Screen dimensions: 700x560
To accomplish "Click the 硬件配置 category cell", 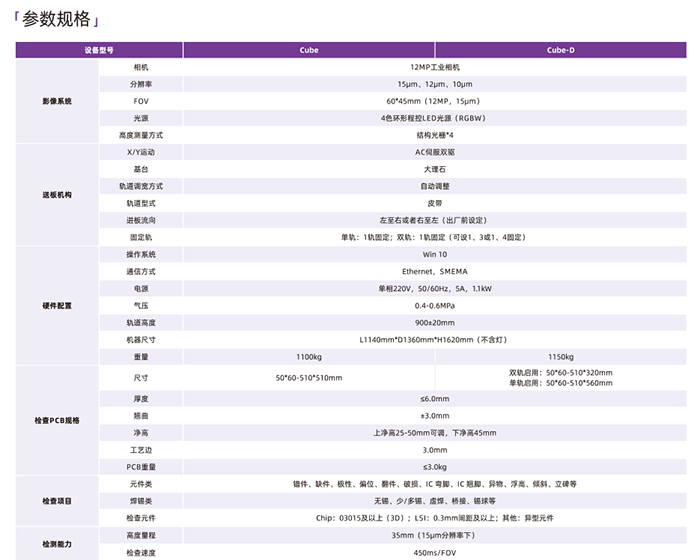I will pyautogui.click(x=57, y=305).
